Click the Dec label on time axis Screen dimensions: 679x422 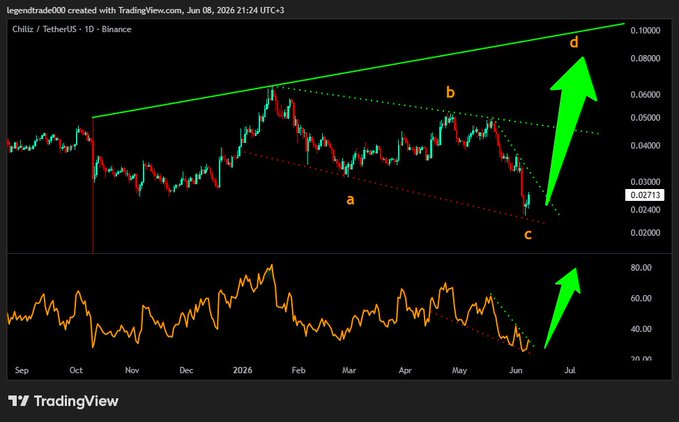(186, 370)
